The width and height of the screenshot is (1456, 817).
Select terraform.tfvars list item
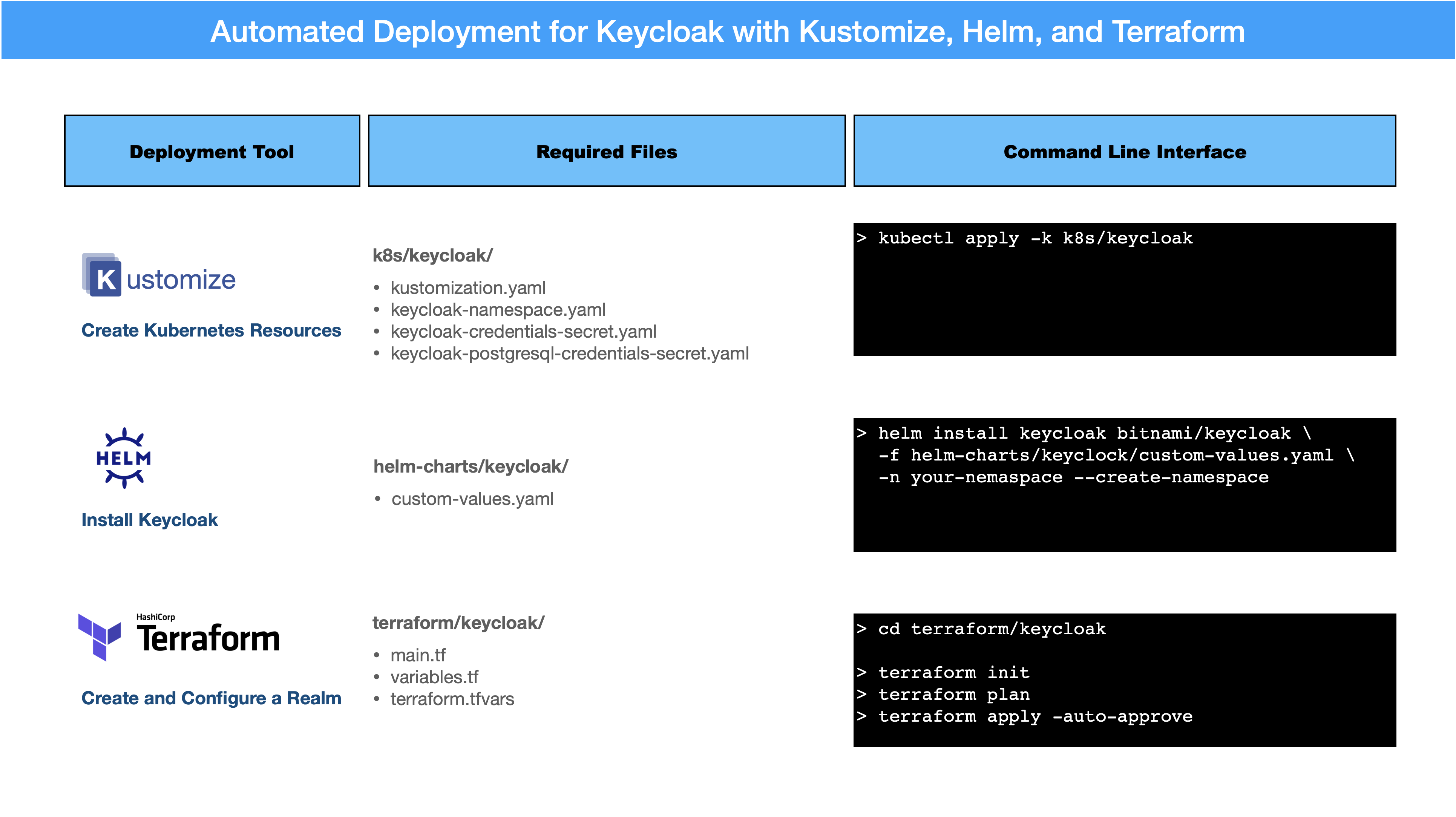pyautogui.click(x=452, y=699)
